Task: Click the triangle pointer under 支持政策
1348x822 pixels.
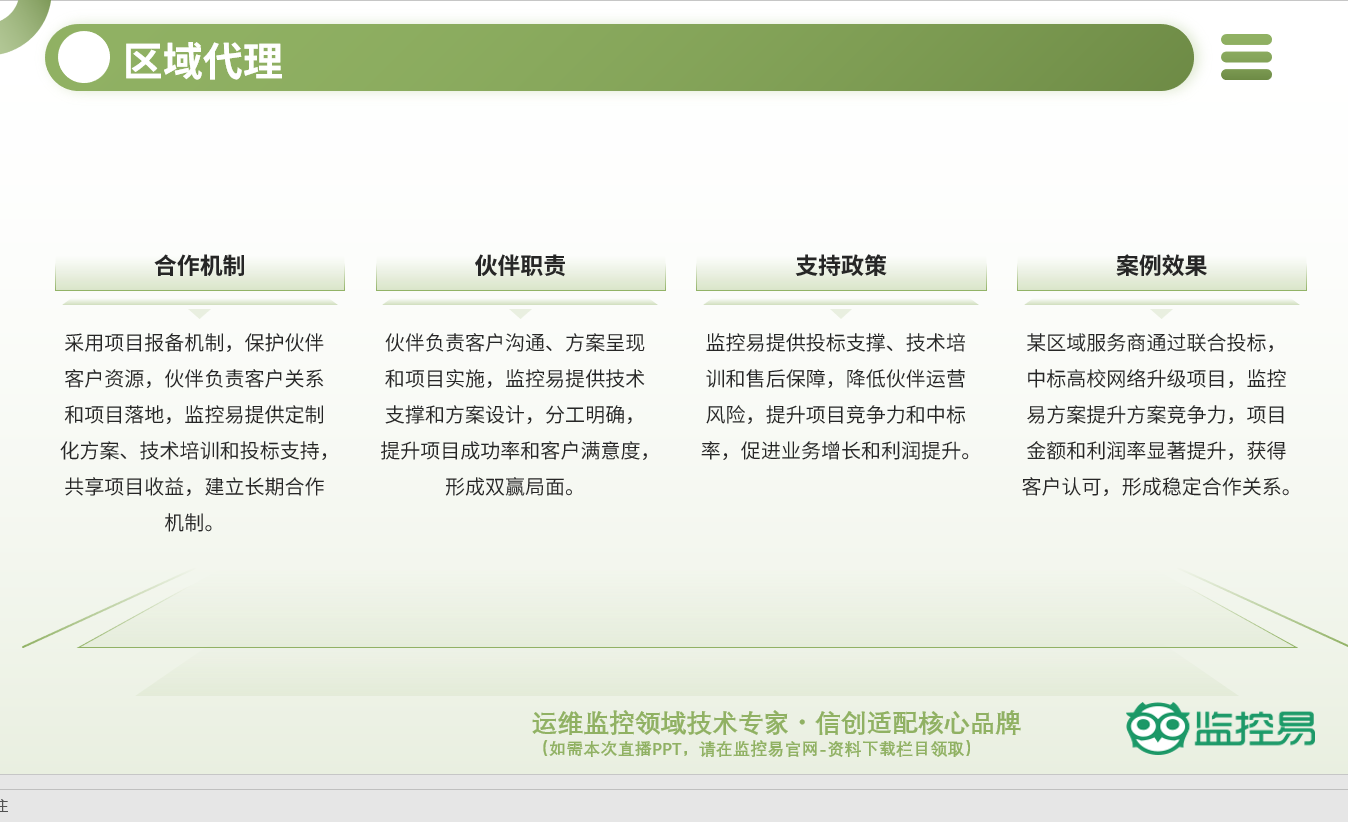Action: tap(841, 313)
